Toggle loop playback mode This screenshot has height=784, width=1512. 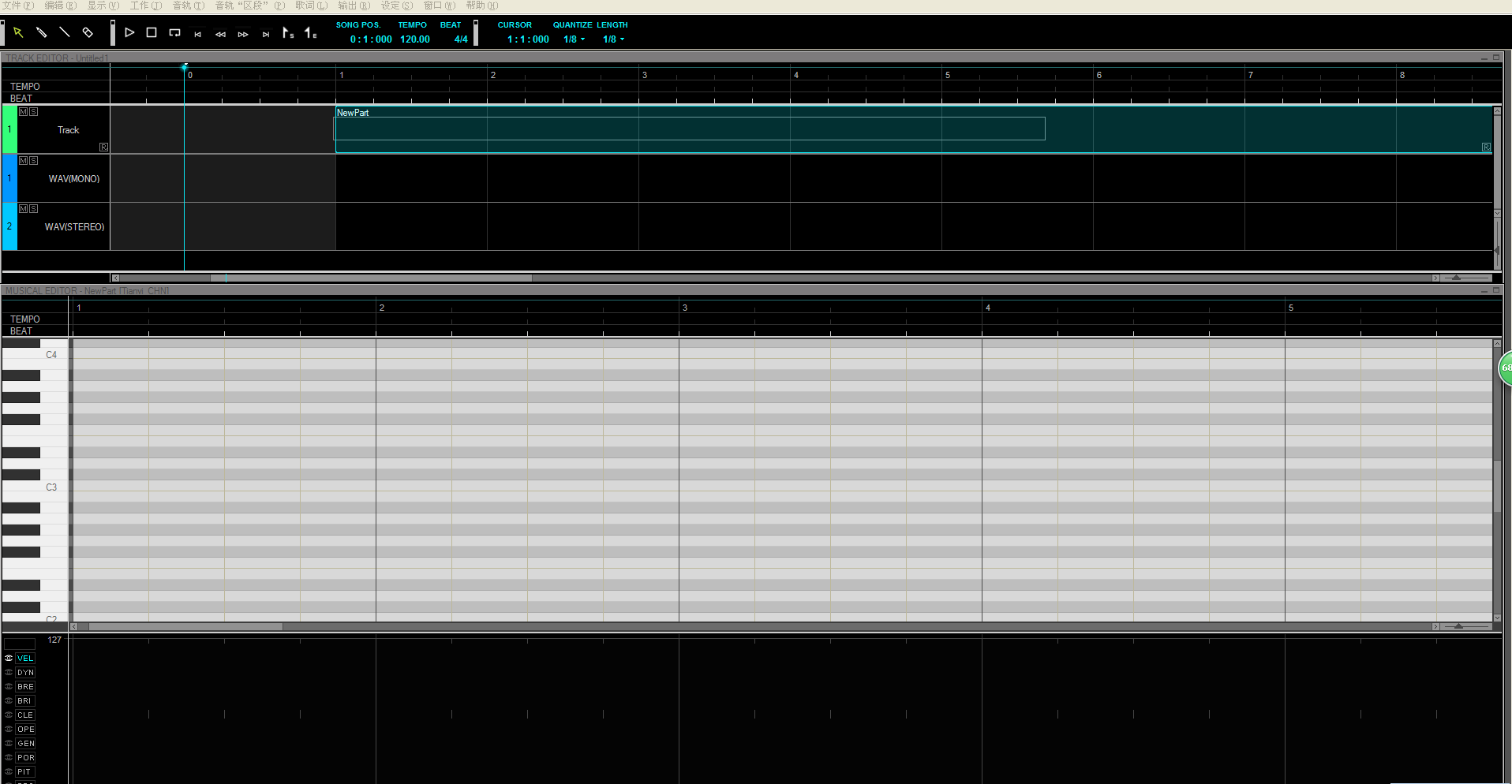[x=174, y=32]
